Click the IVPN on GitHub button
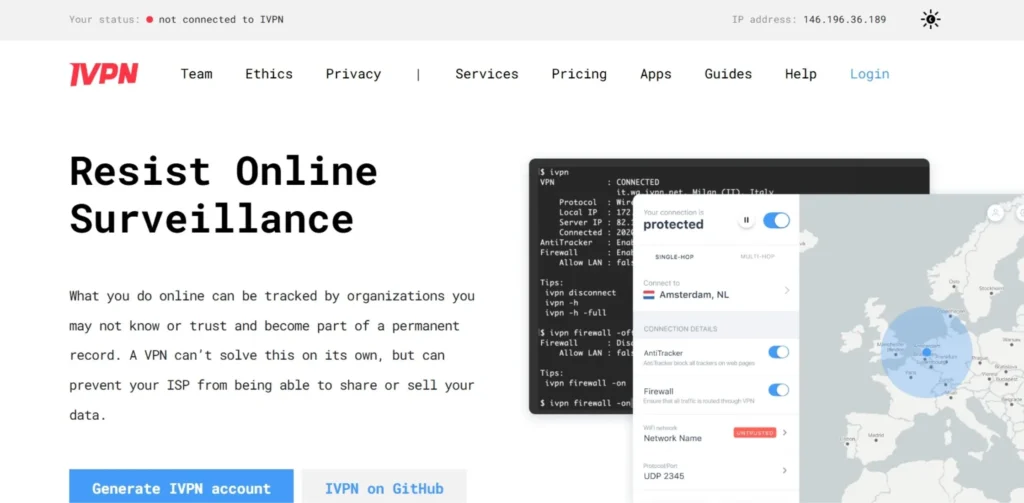 point(384,487)
